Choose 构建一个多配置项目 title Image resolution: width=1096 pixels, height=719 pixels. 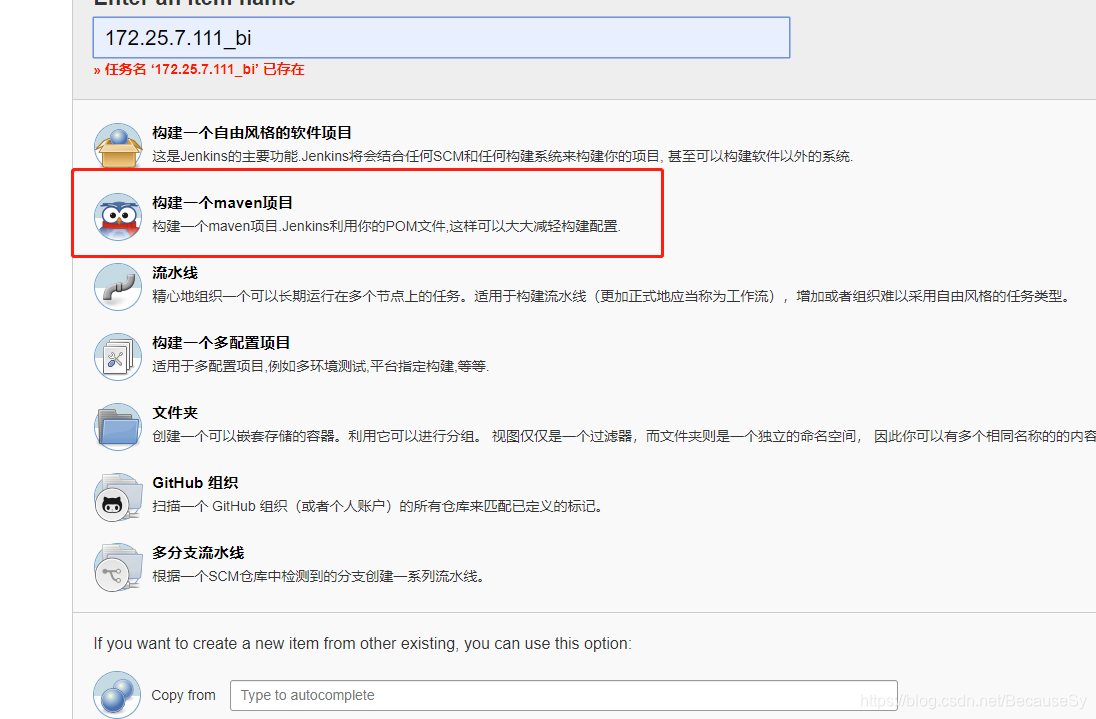221,342
